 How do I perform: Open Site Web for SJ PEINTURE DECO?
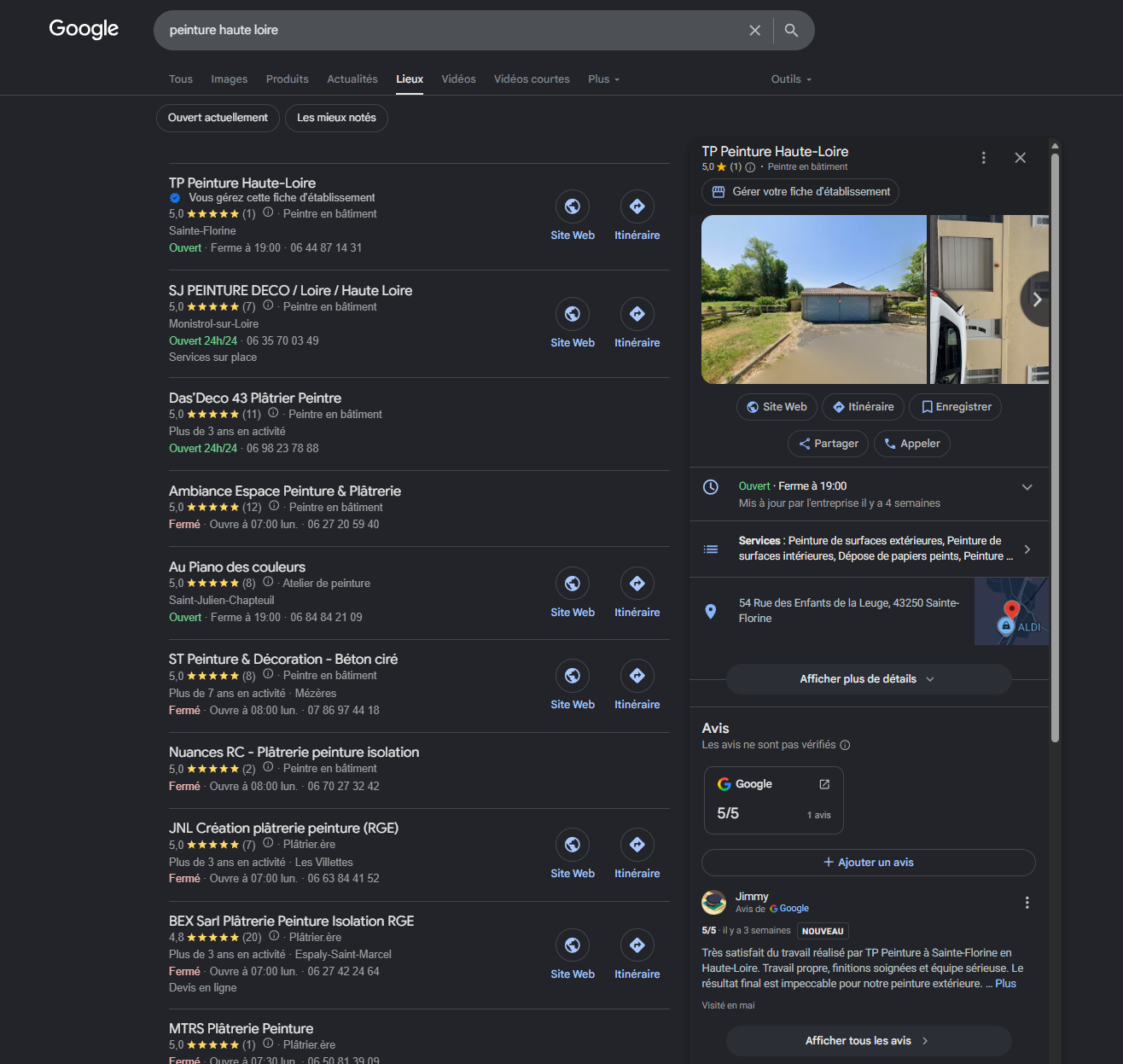(573, 324)
